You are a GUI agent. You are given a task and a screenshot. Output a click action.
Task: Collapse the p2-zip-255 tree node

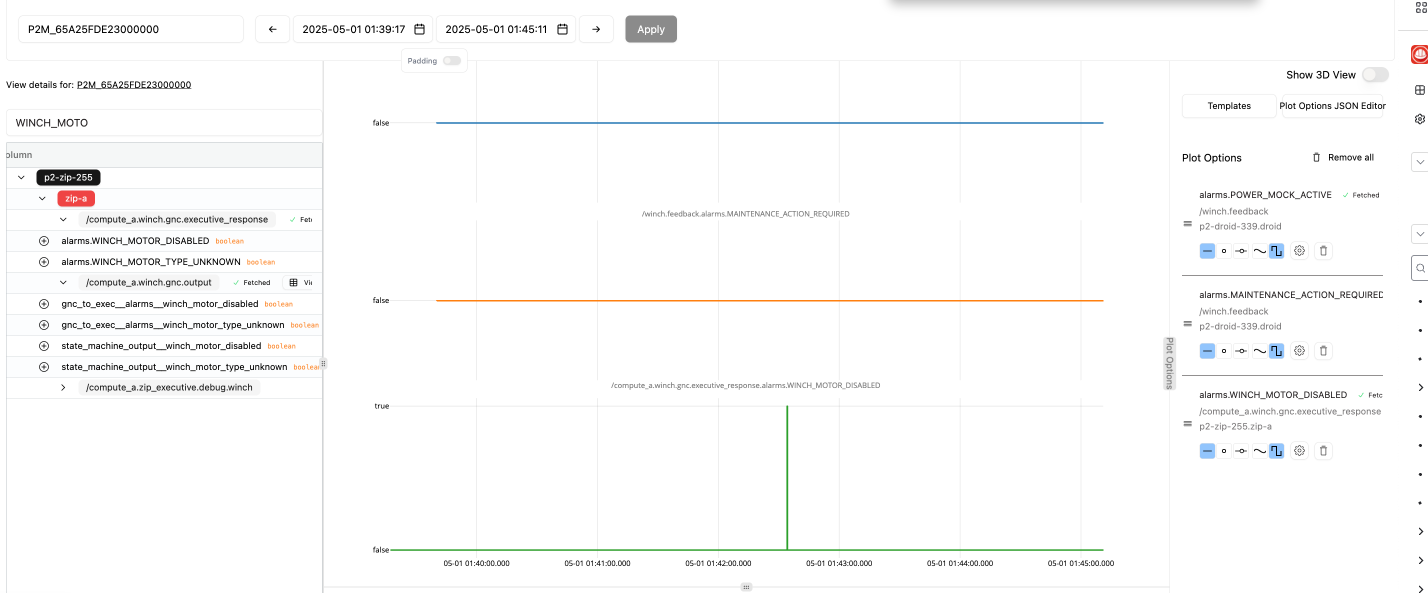pyautogui.click(x=21, y=177)
